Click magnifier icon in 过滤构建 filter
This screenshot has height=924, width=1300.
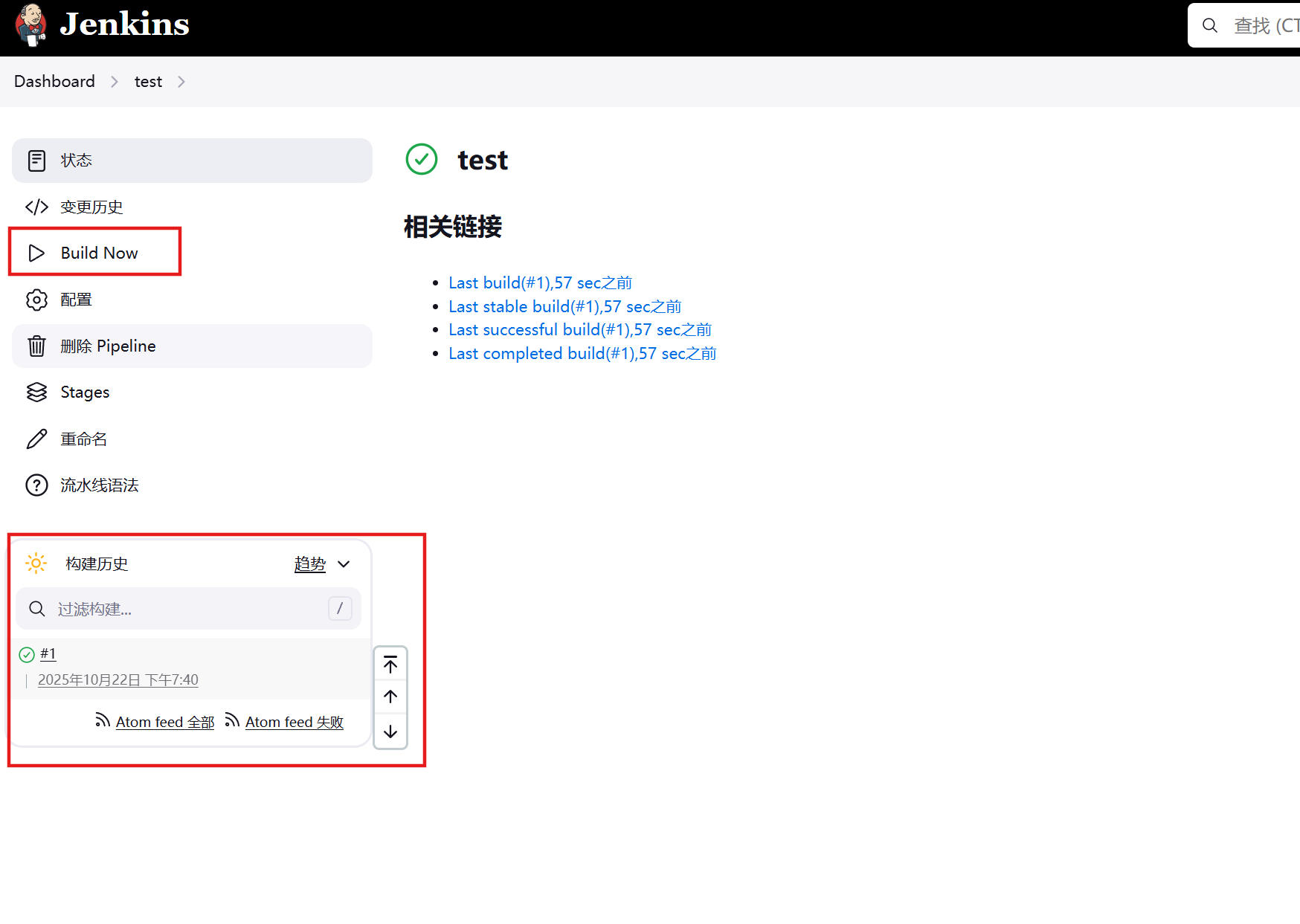[37, 609]
